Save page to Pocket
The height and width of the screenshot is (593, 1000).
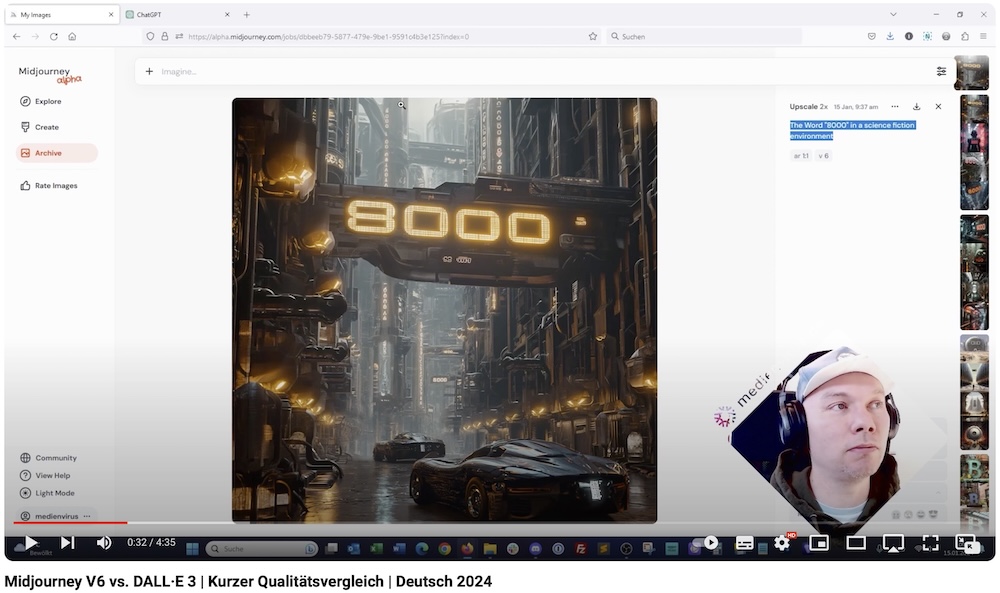(x=871, y=36)
